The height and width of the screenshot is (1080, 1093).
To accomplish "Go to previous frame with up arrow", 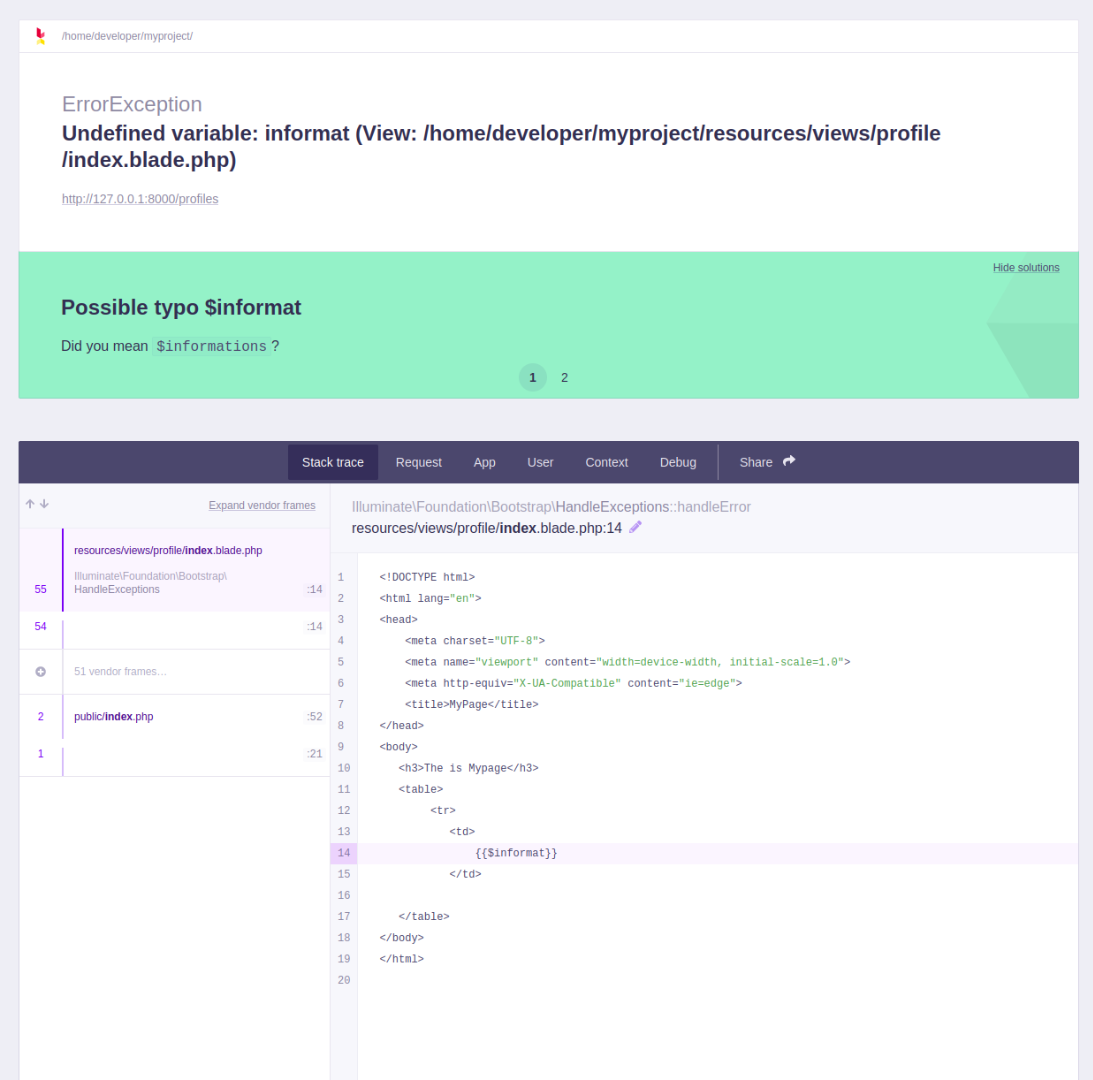I will pos(30,504).
